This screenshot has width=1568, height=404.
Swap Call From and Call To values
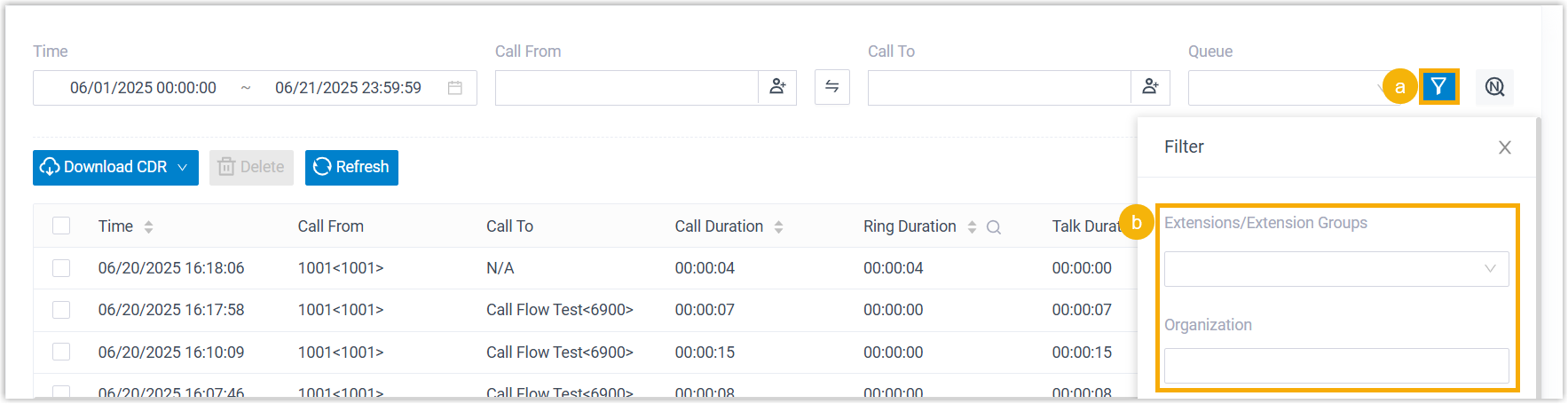click(831, 87)
